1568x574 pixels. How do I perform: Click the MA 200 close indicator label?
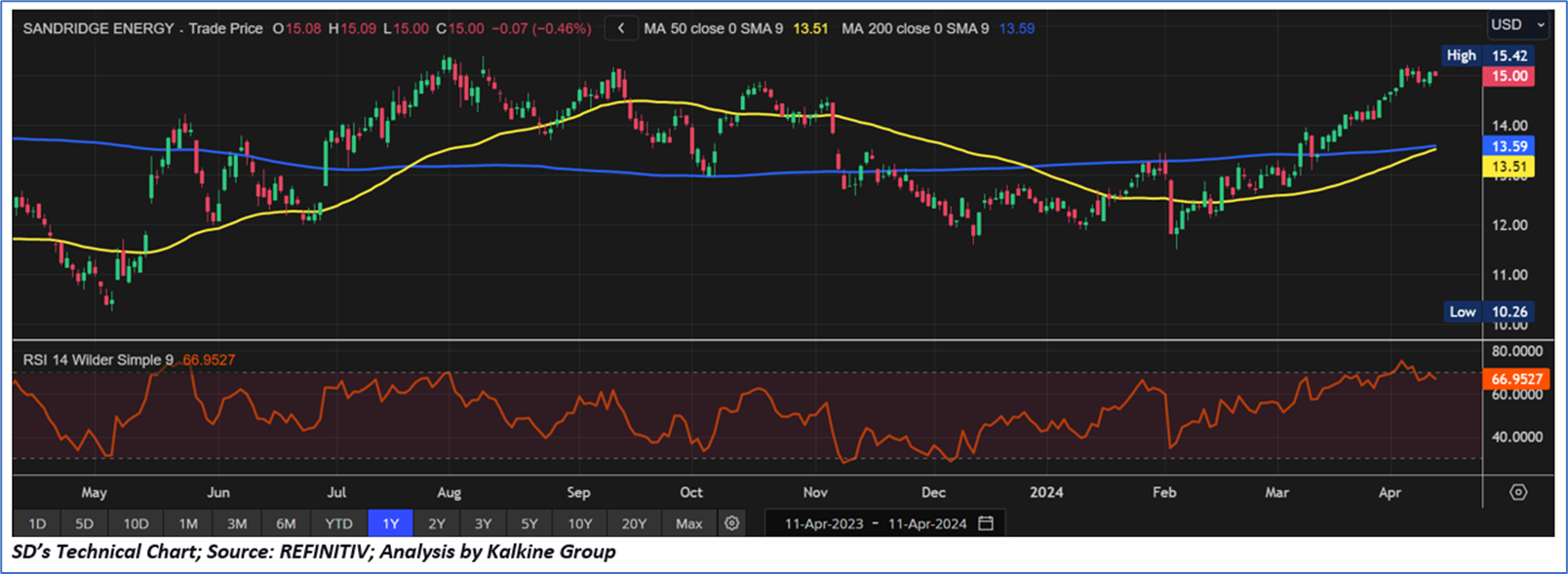click(x=915, y=28)
